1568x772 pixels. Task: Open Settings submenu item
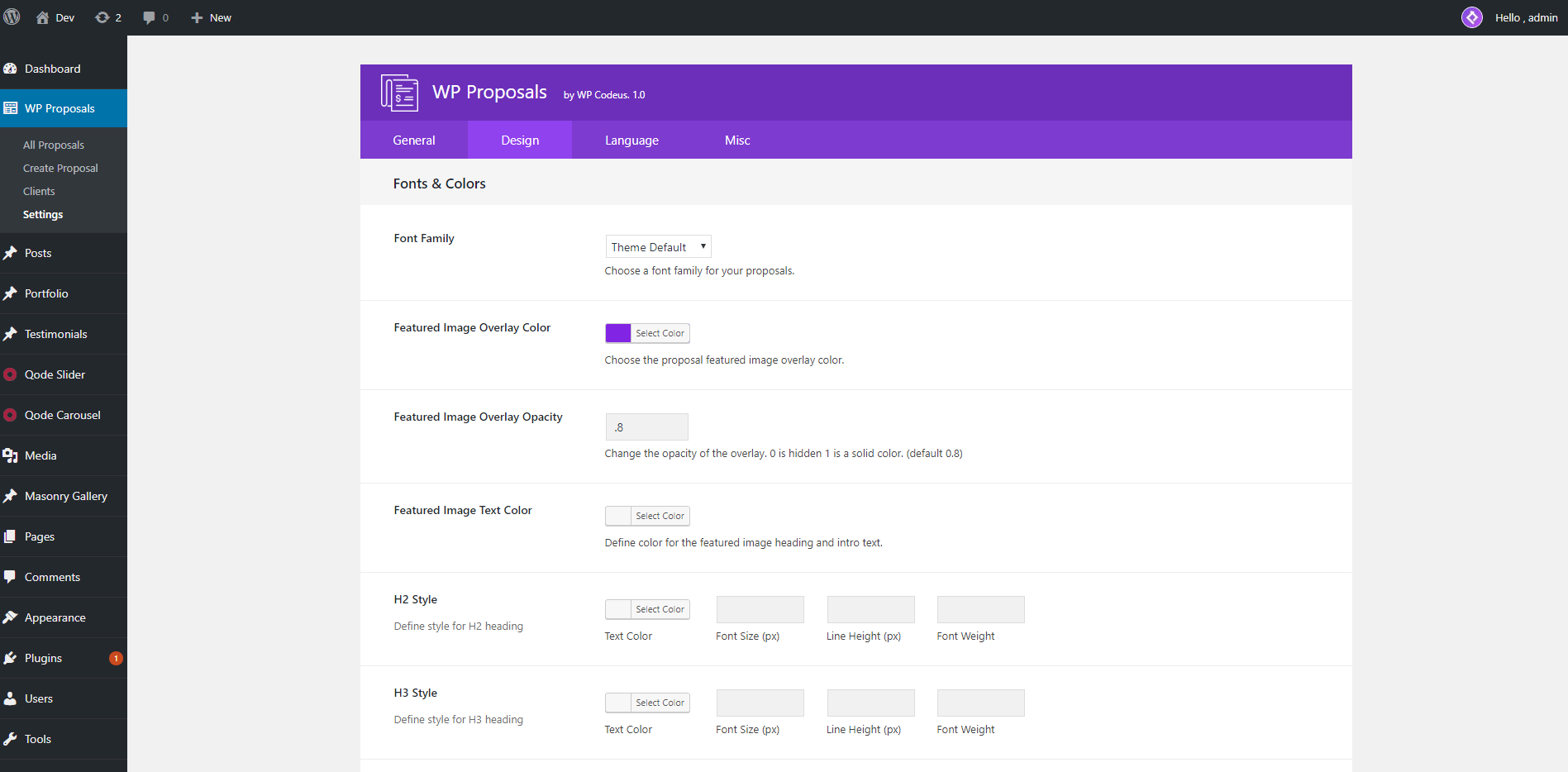(x=43, y=214)
